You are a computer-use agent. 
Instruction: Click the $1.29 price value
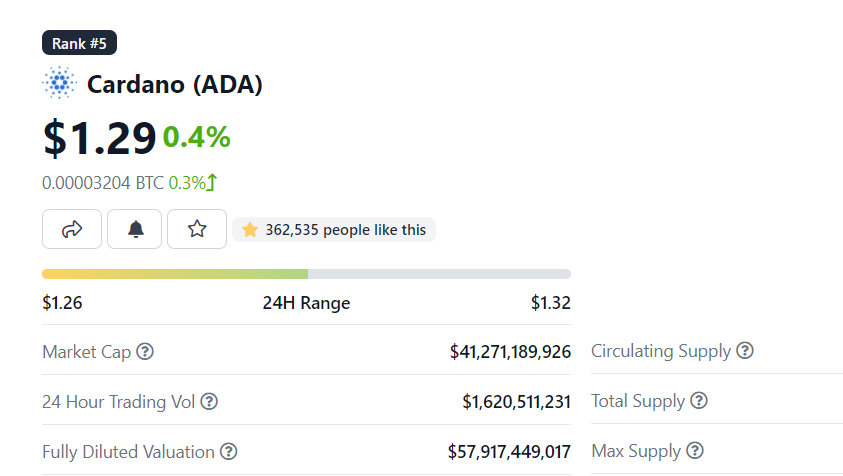point(99,138)
